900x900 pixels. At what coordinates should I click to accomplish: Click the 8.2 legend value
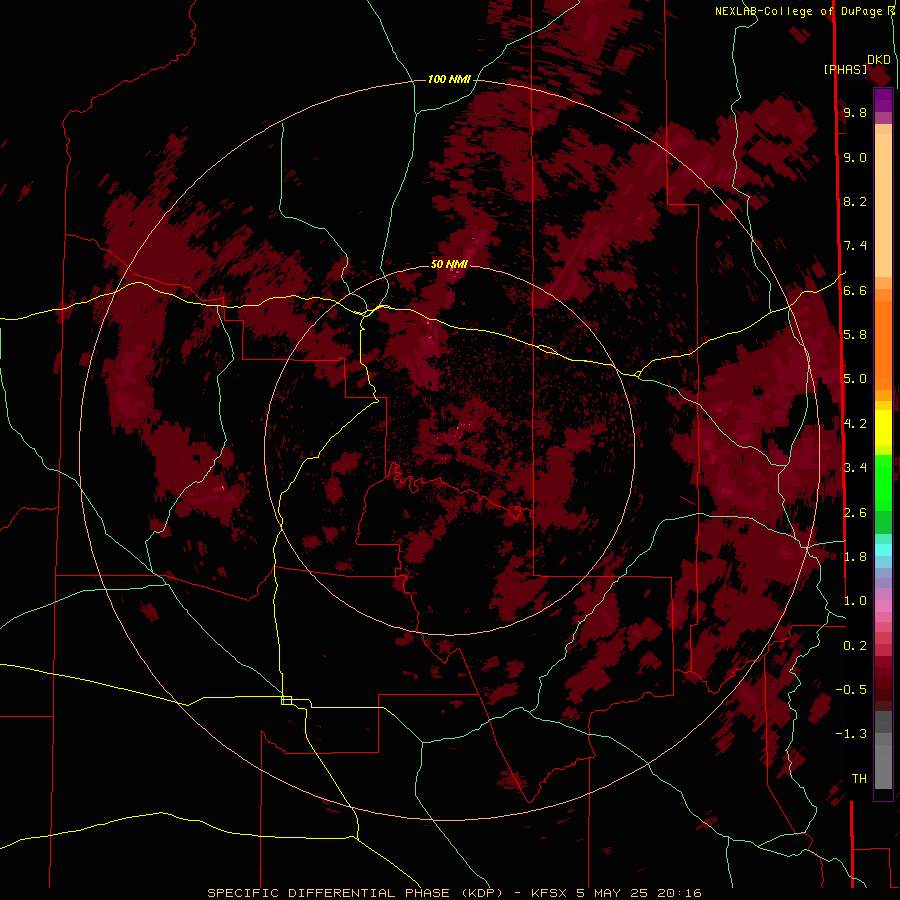pos(855,201)
